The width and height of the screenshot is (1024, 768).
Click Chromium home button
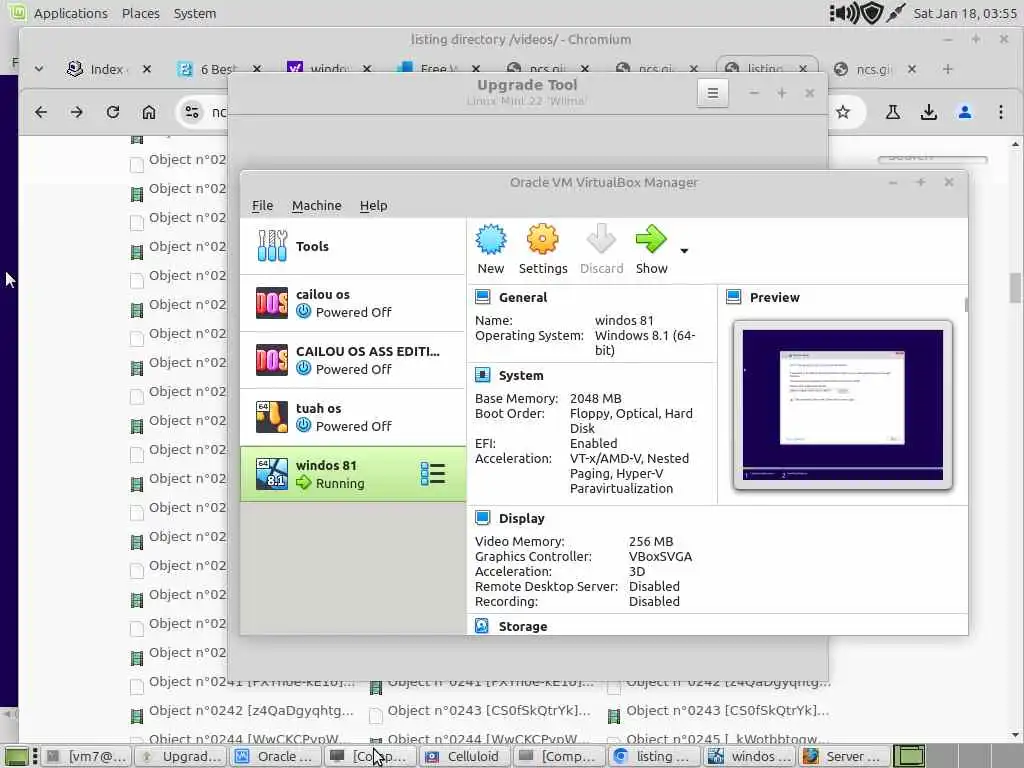[x=149, y=112]
